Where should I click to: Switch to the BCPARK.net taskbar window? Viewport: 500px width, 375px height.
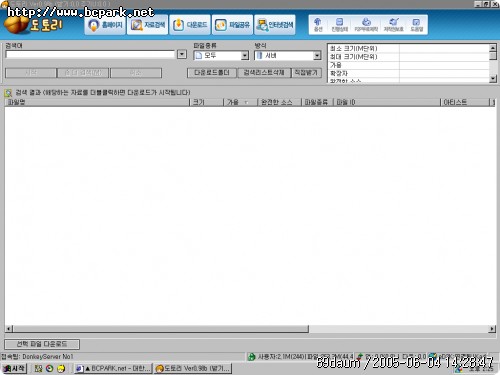click(113, 369)
